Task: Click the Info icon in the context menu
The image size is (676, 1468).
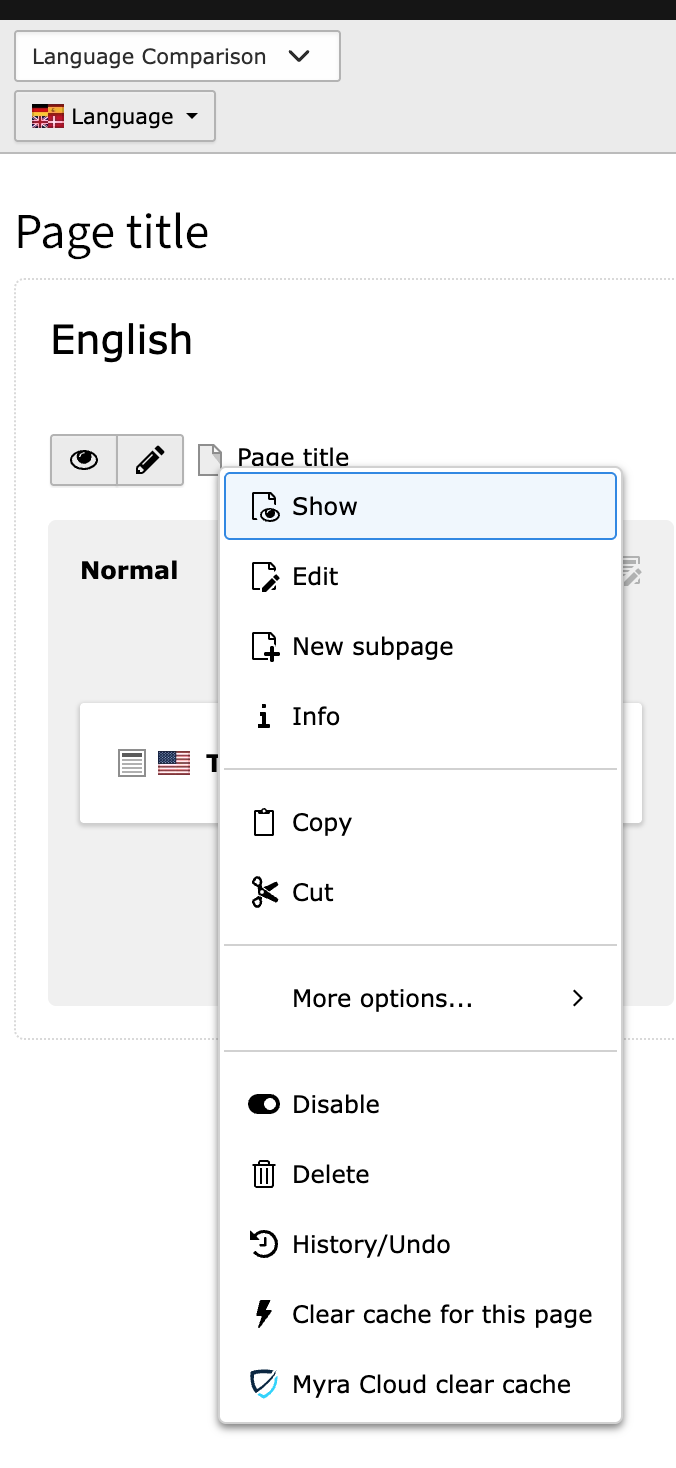Action: [263, 716]
